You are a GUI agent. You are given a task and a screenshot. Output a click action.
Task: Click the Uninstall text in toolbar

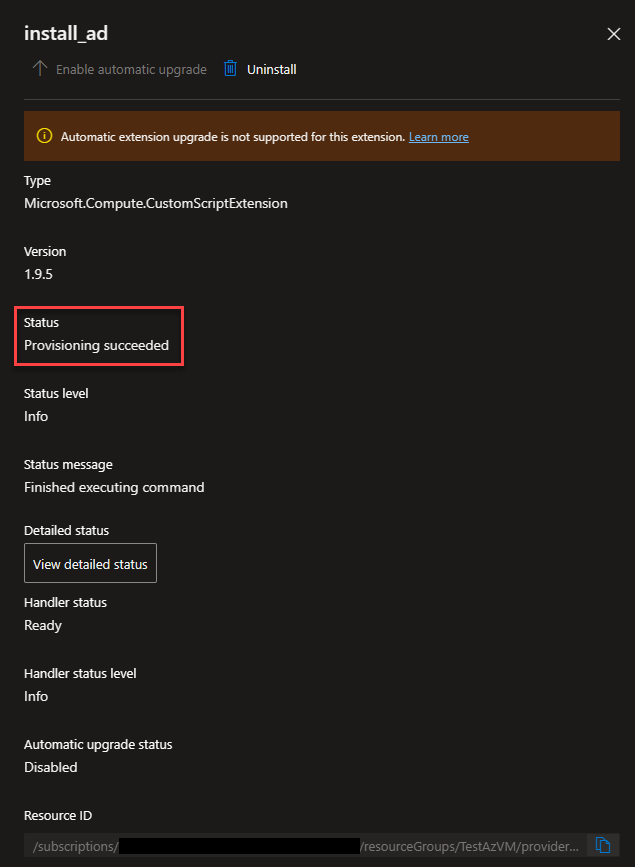point(272,69)
